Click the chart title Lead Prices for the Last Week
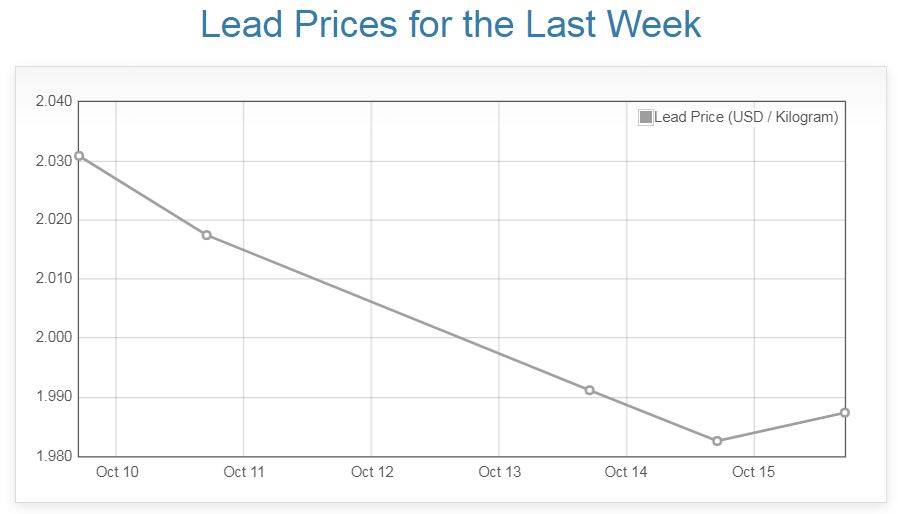This screenshot has height=514, width=898. point(449,25)
